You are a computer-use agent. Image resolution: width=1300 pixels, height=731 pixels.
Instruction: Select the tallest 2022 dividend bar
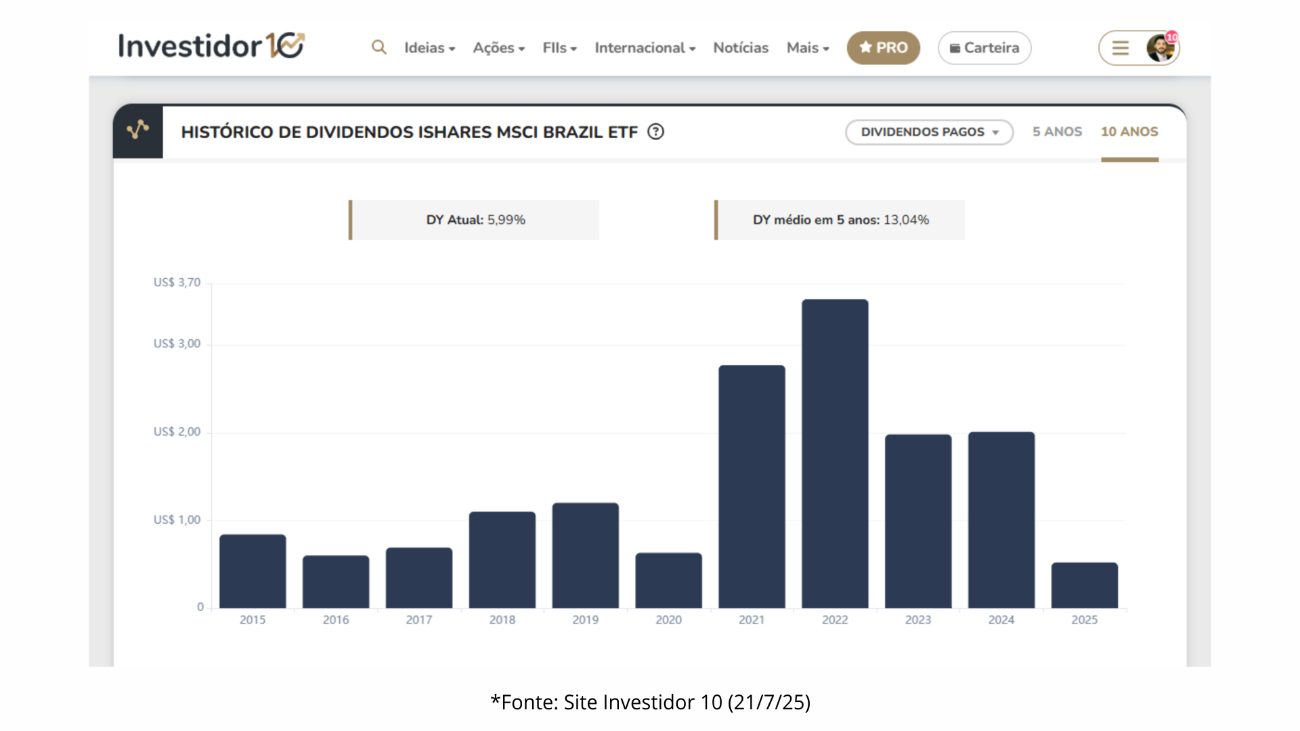[835, 454]
